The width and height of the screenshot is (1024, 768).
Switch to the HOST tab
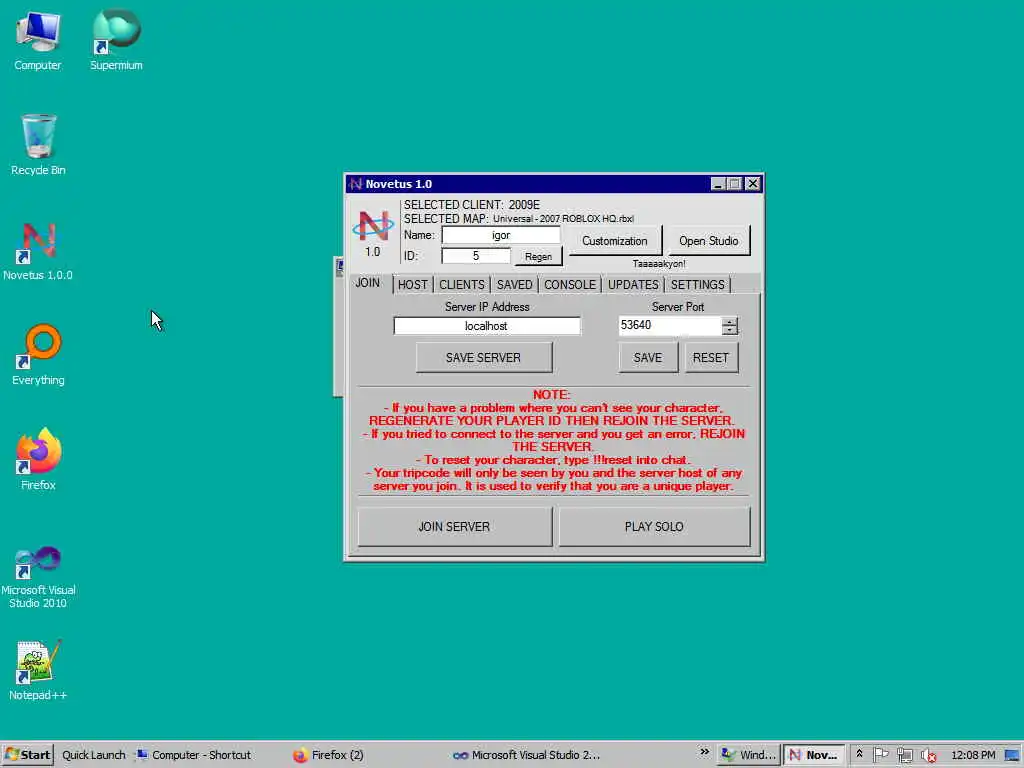click(x=413, y=285)
